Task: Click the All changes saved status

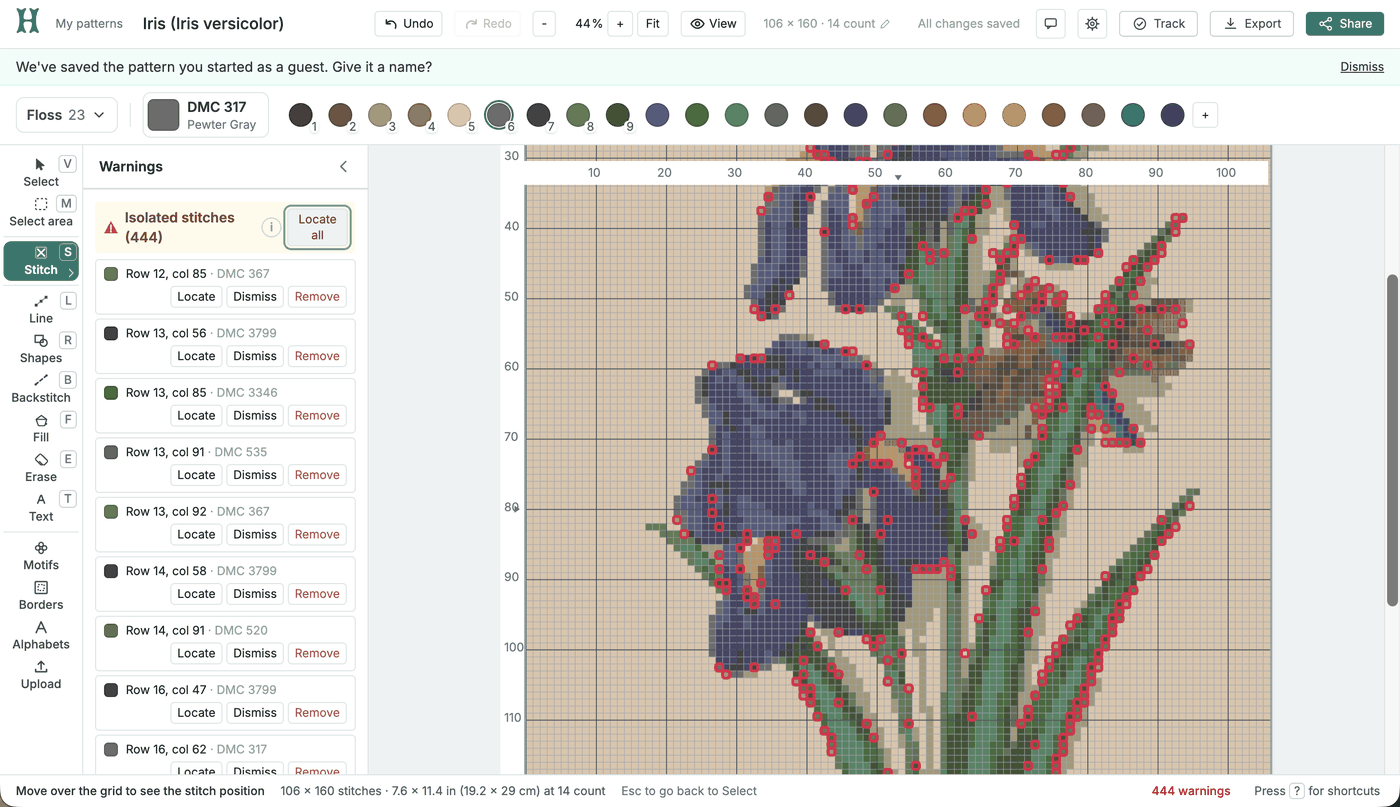Action: (x=969, y=24)
